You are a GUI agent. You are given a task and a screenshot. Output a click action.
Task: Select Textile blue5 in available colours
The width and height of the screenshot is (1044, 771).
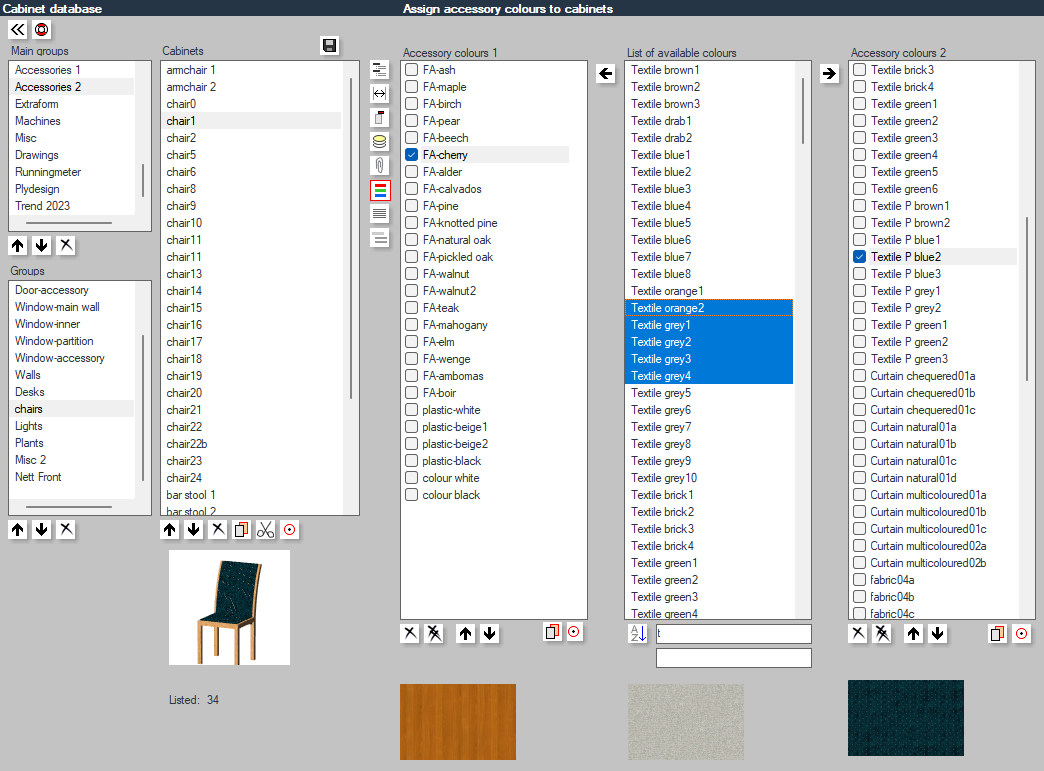(709, 222)
